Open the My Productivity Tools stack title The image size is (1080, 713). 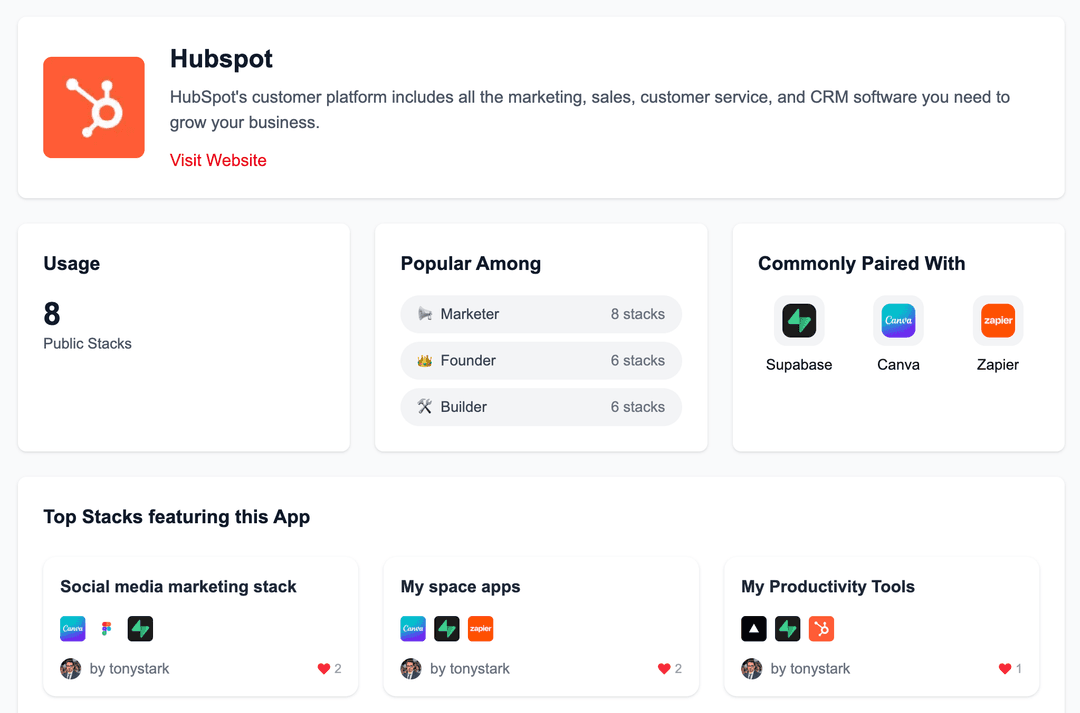click(x=828, y=586)
